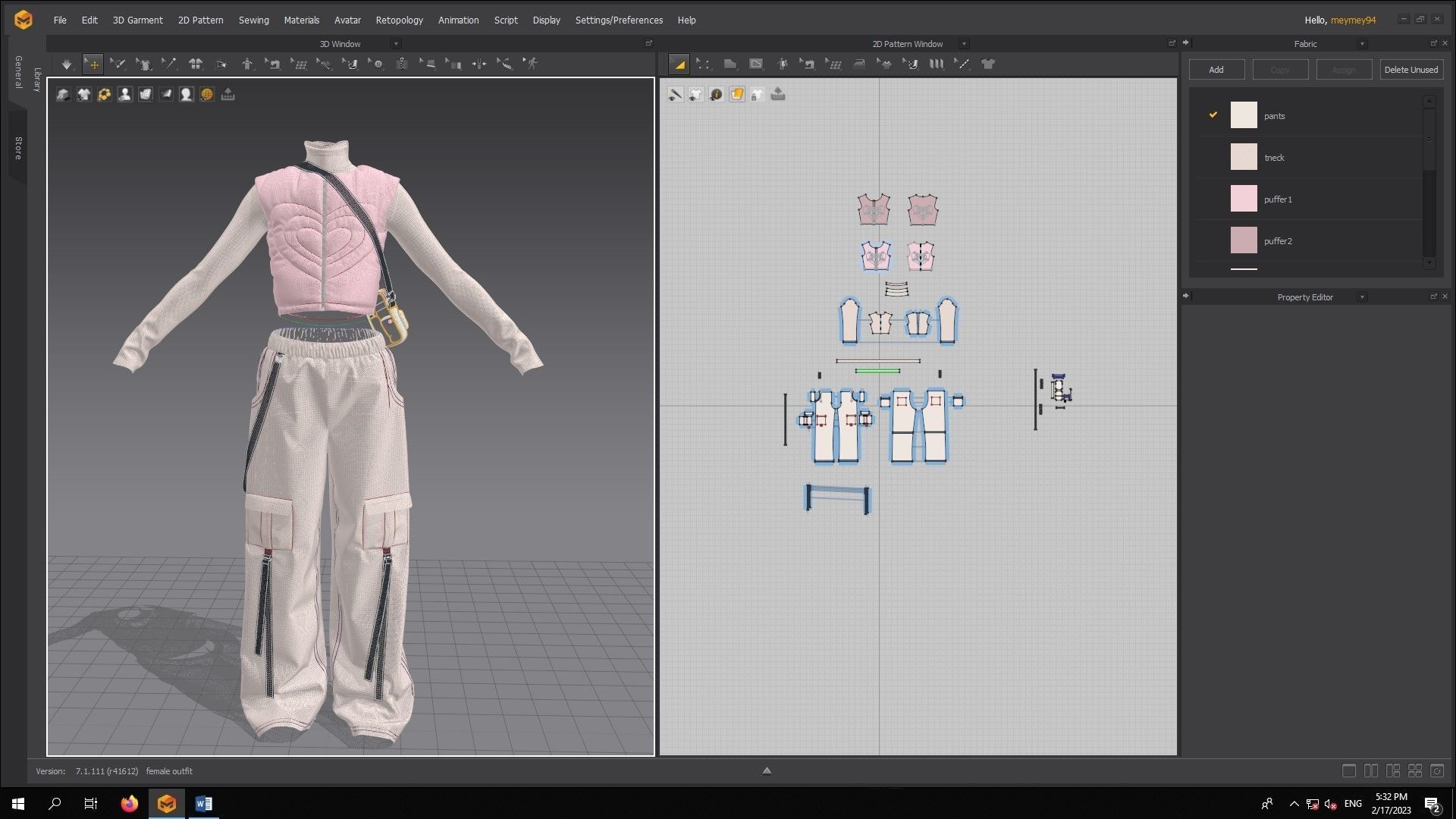Click the Assign fabric button
The height and width of the screenshot is (819, 1456).
pyautogui.click(x=1344, y=70)
